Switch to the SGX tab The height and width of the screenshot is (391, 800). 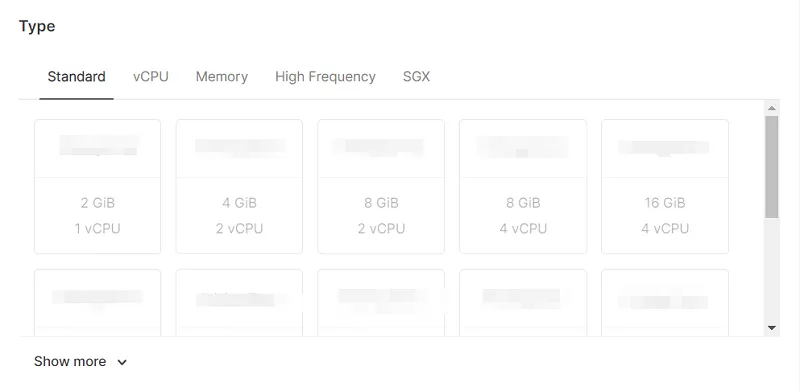pos(416,77)
